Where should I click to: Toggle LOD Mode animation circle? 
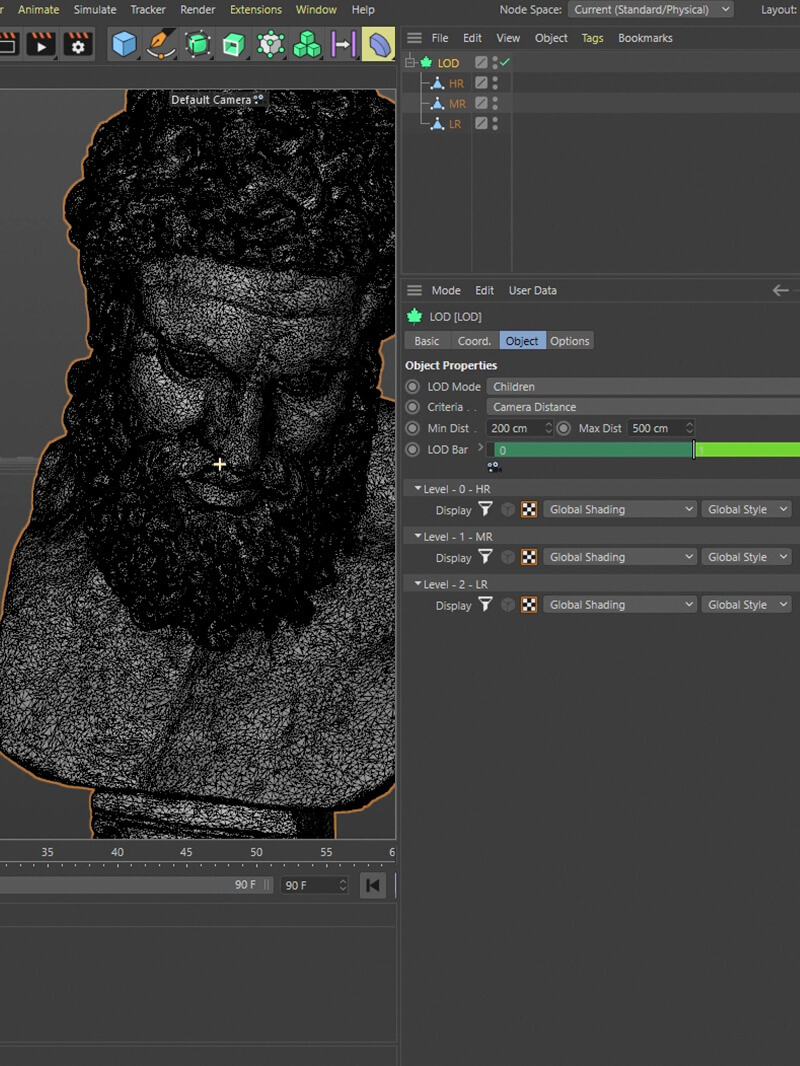pos(413,386)
